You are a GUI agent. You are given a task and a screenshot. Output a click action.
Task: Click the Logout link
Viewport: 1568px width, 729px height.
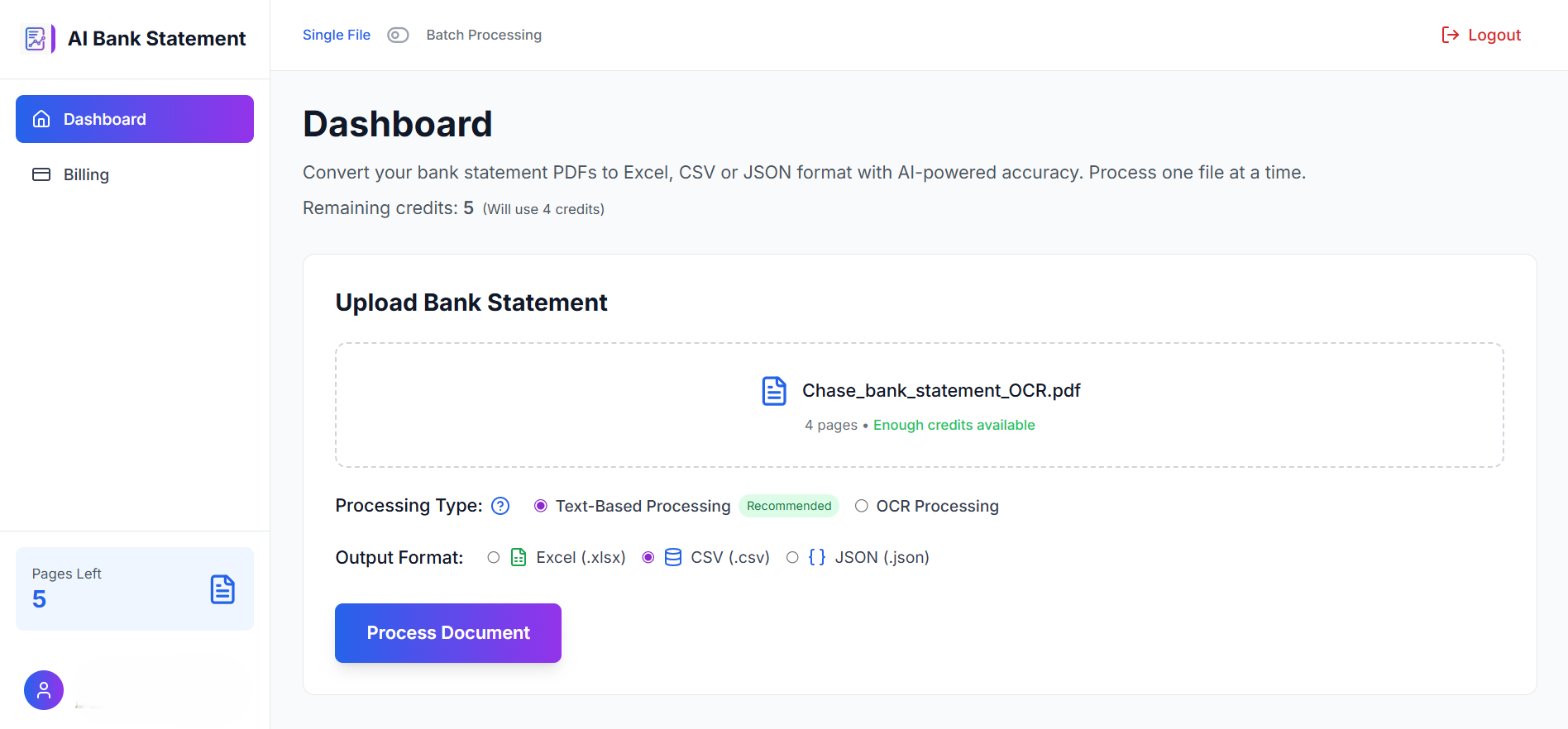tap(1494, 34)
